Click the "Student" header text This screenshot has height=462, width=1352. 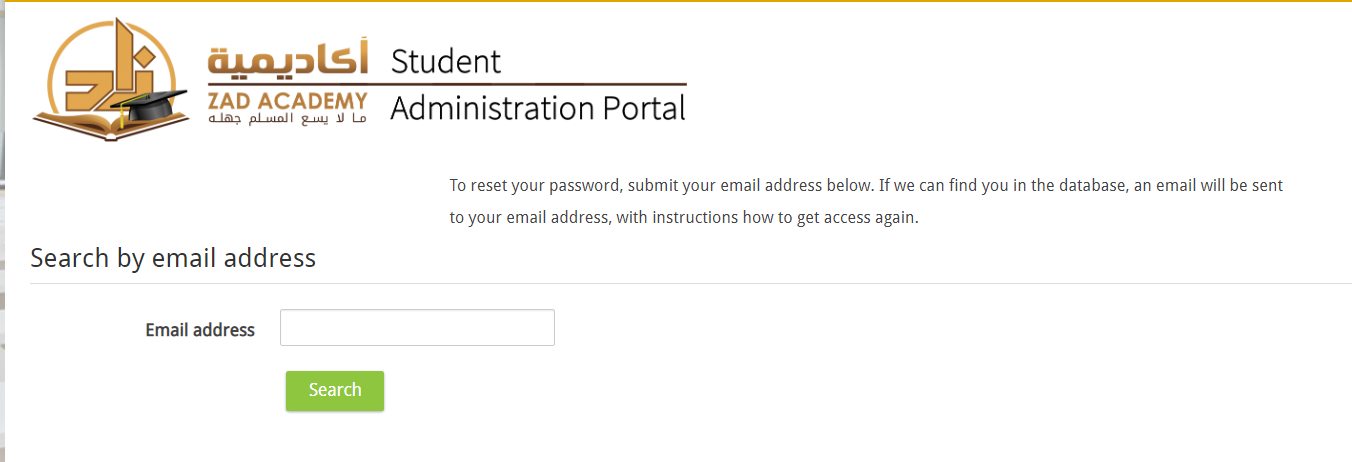(445, 62)
